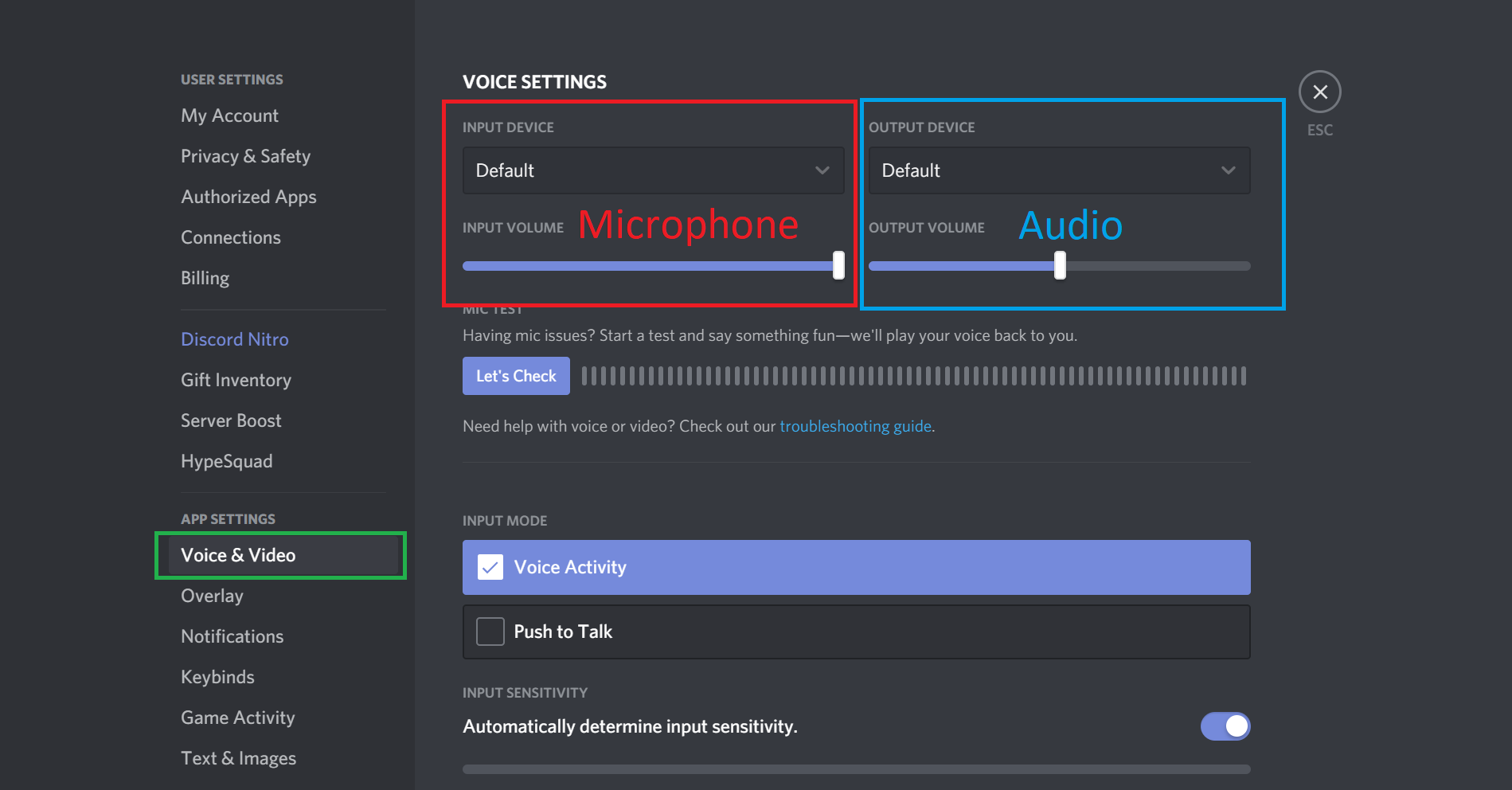Click the Input Device chevron arrow
The width and height of the screenshot is (1512, 790).
(x=822, y=170)
